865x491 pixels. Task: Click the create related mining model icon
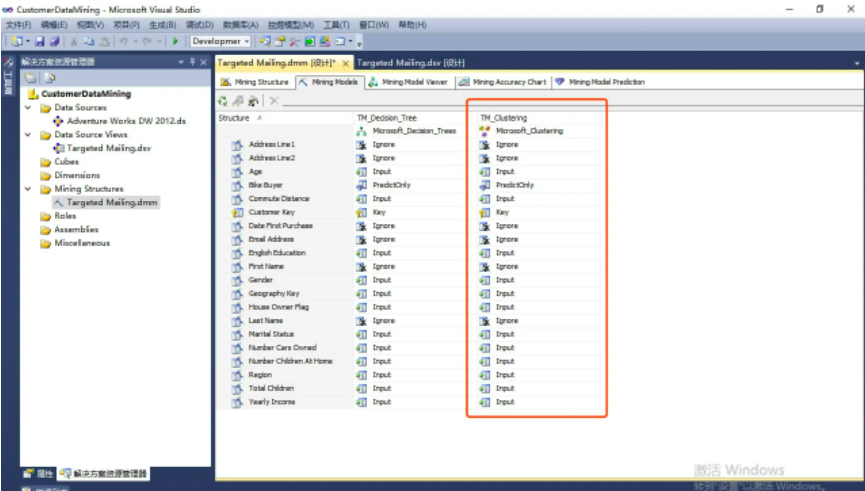238,101
